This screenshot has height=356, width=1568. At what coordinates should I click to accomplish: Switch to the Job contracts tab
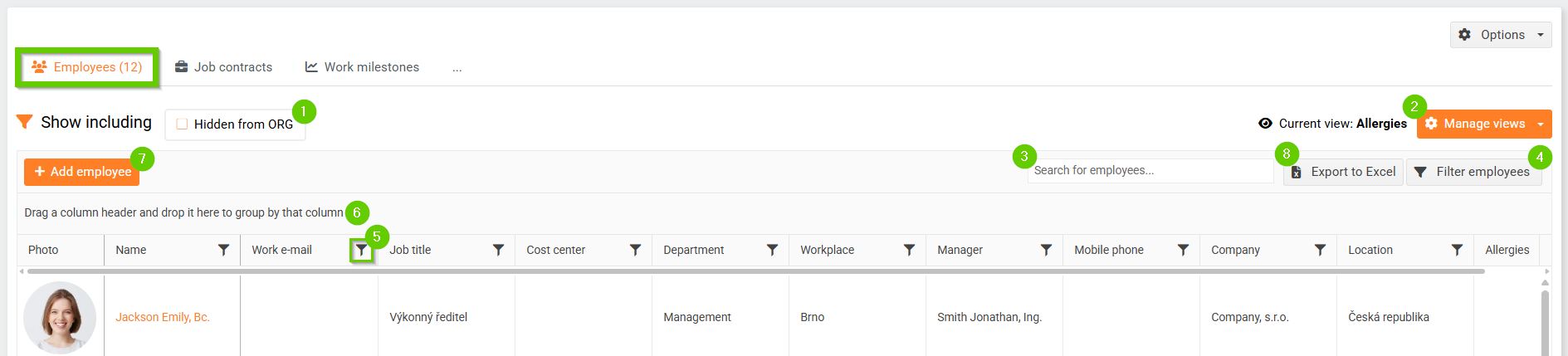[224, 67]
